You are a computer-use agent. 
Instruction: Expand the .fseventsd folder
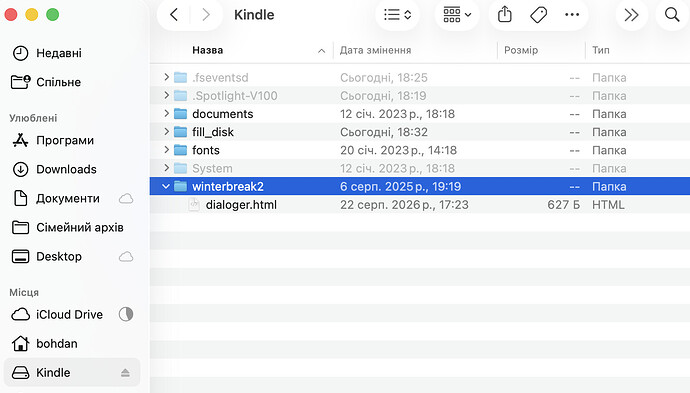pos(166,77)
